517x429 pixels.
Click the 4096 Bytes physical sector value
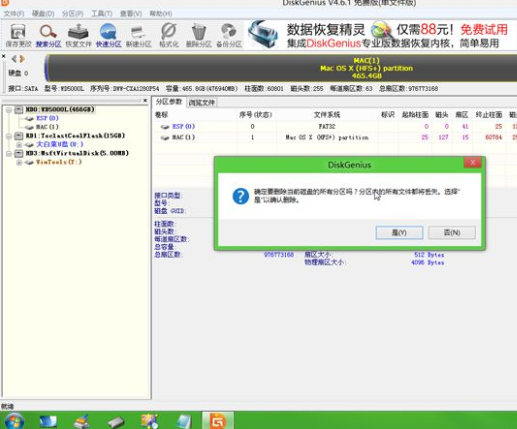click(428, 263)
